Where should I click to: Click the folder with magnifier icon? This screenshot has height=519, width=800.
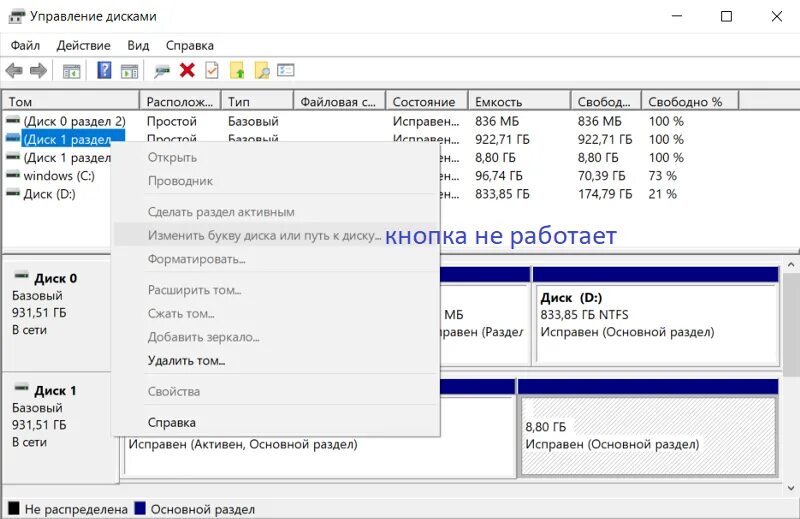(x=262, y=70)
